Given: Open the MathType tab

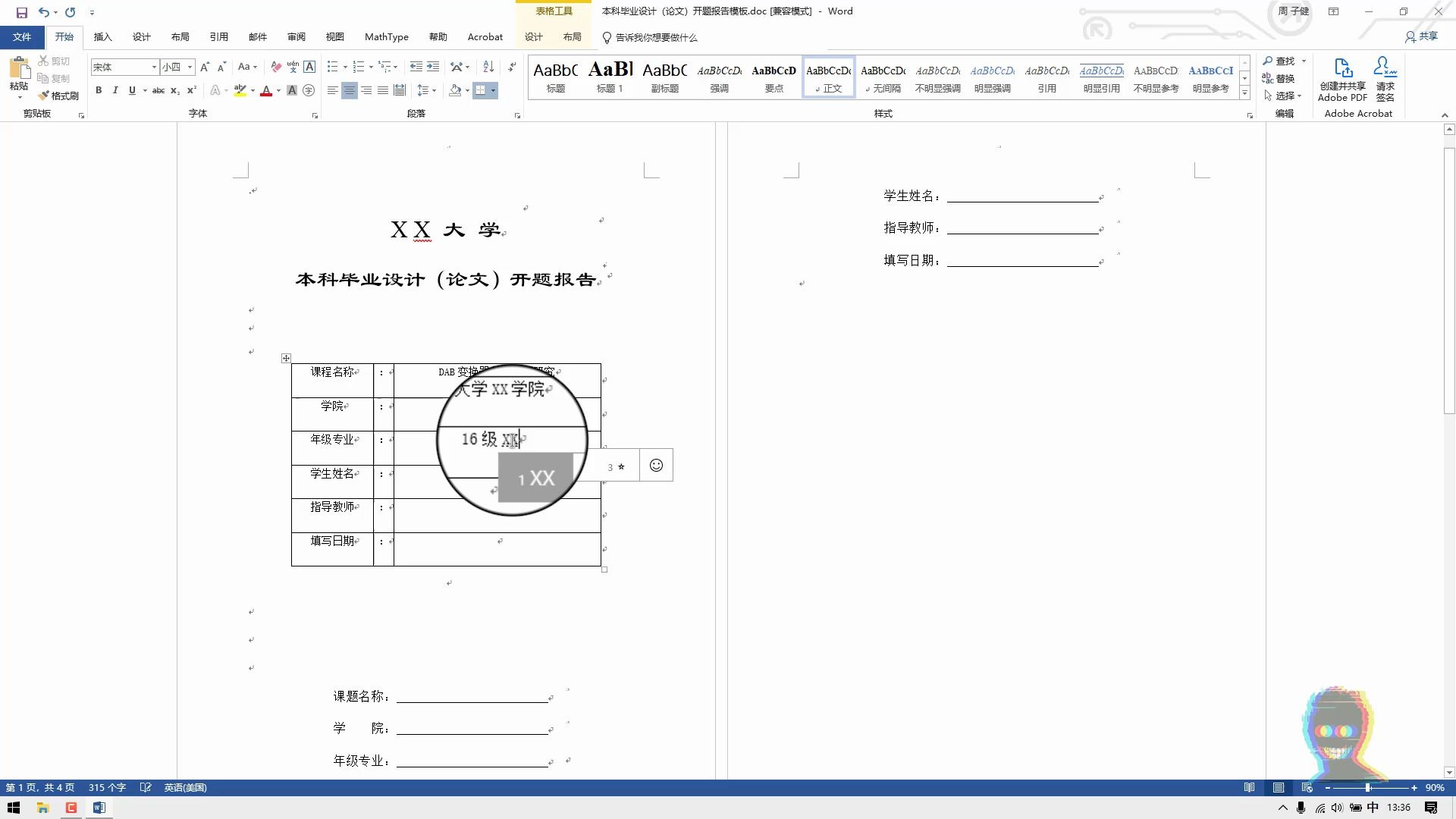Looking at the screenshot, I should click(x=387, y=36).
